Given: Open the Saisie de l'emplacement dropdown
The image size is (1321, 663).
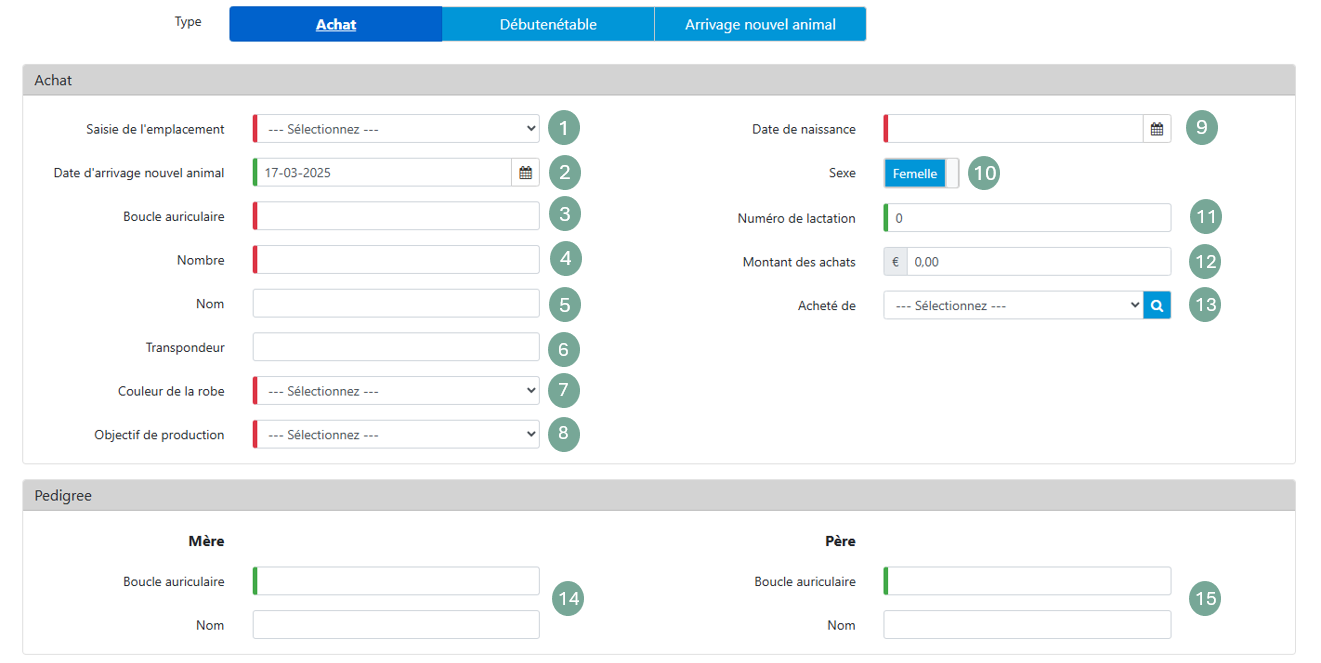Looking at the screenshot, I should (396, 129).
